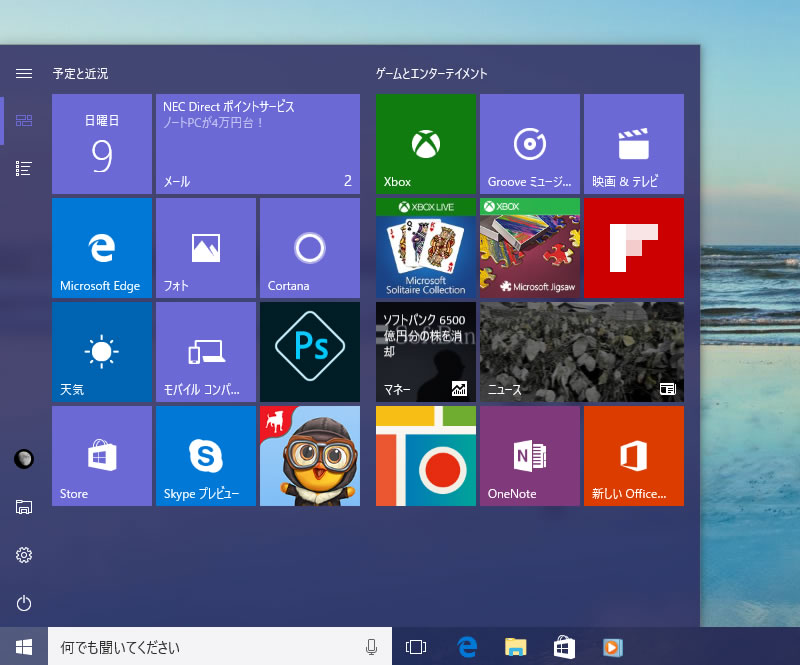Launch the Cortana tile
Image resolution: width=800 pixels, height=665 pixels.
[310, 248]
